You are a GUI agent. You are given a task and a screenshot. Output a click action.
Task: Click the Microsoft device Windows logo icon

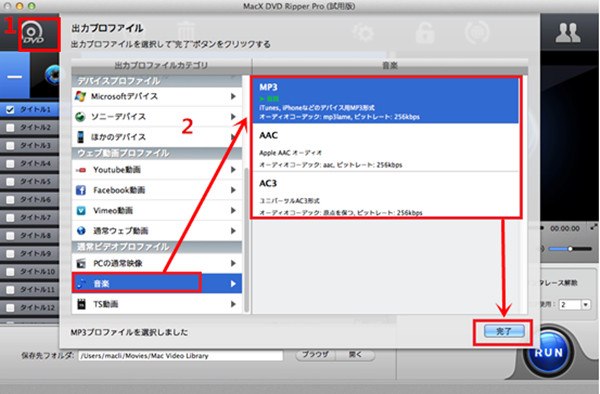80,96
